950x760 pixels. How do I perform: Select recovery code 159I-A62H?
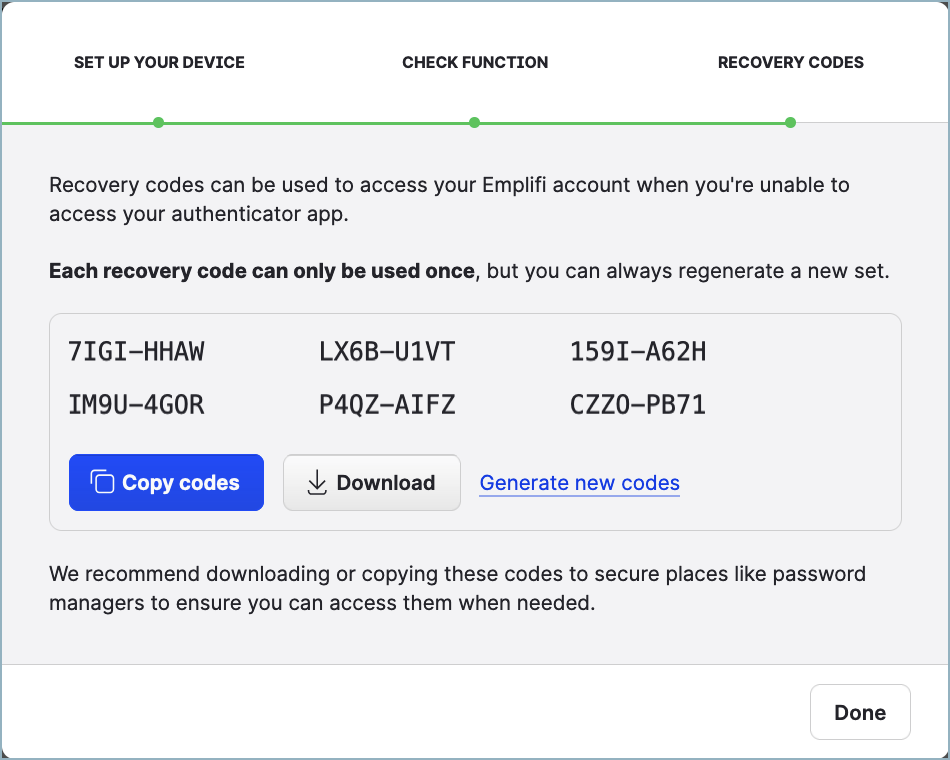pos(638,351)
